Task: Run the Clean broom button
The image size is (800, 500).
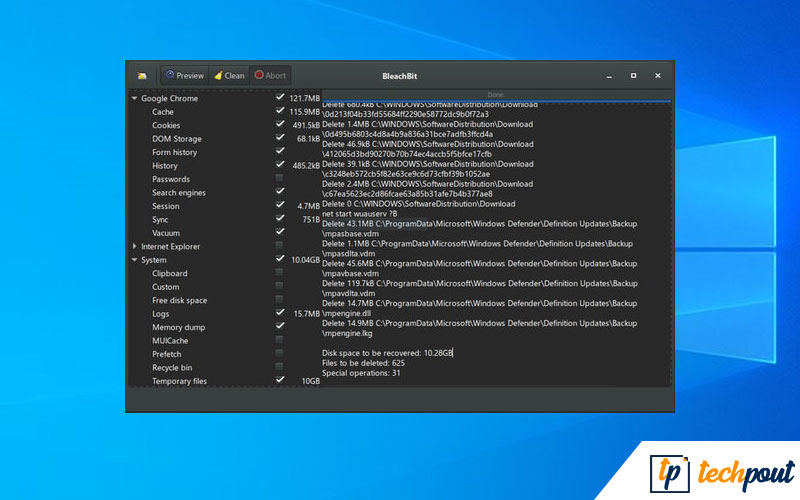Action: point(229,75)
